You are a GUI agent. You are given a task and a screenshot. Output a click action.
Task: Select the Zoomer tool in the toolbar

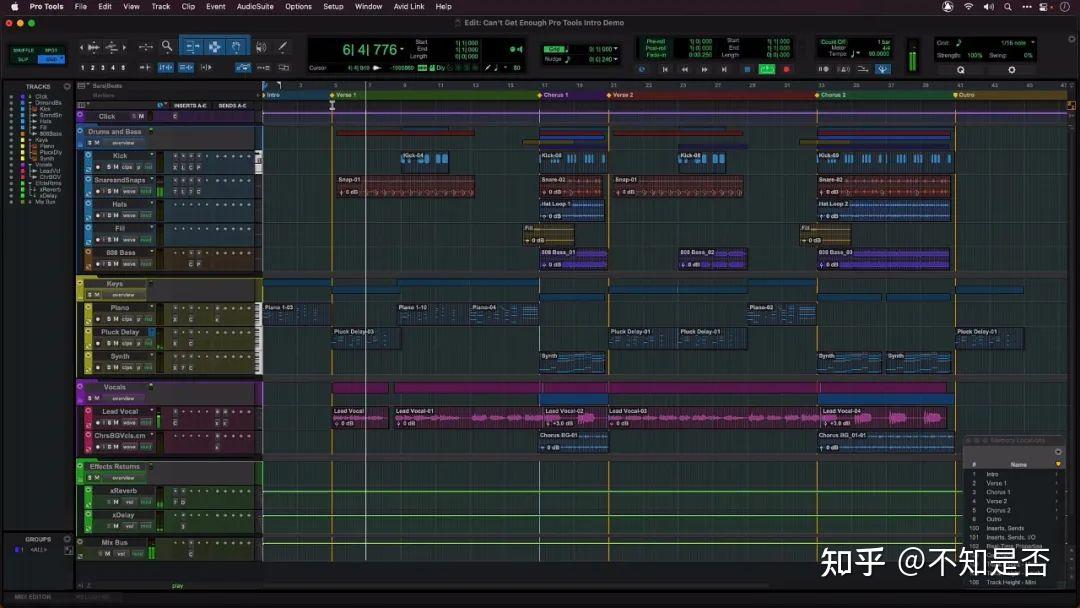[167, 47]
